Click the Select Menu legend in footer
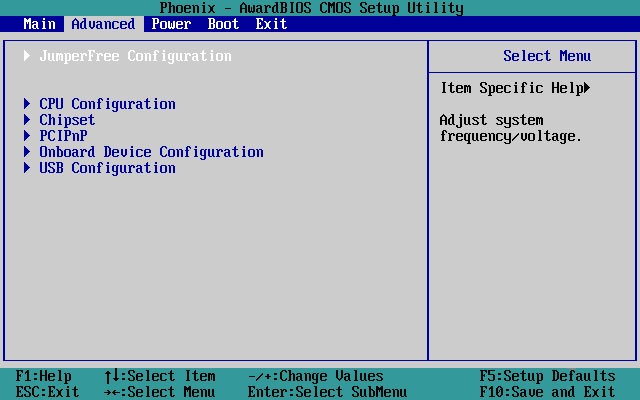Screen dimensions: 640x400 pyautogui.click(x=160, y=392)
